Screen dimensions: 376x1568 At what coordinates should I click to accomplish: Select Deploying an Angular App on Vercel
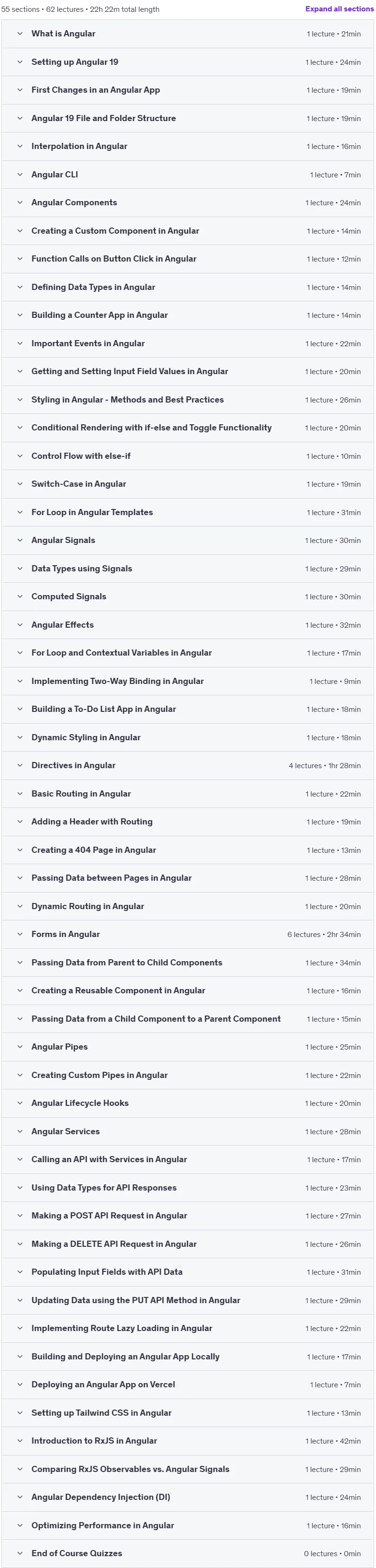tap(103, 1384)
